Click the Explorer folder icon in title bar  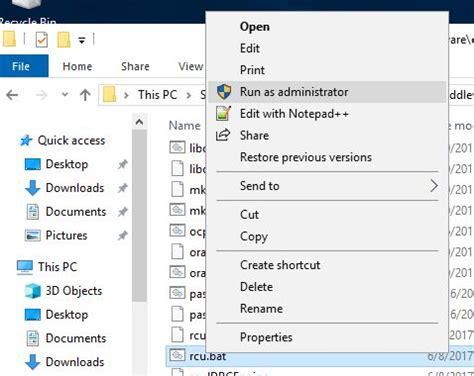click(9, 39)
